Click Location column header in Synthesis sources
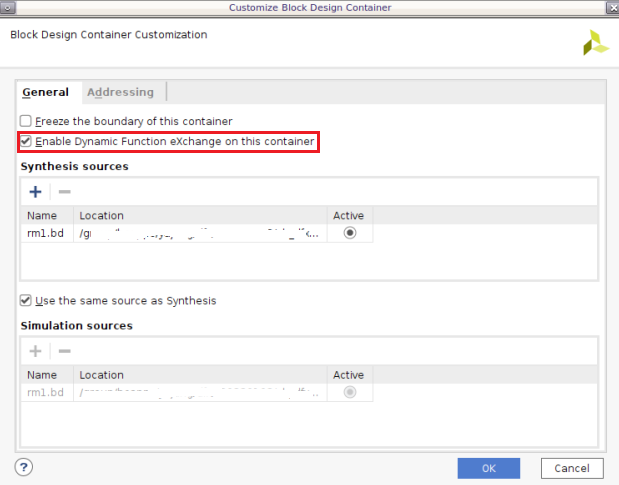 [x=200, y=215]
